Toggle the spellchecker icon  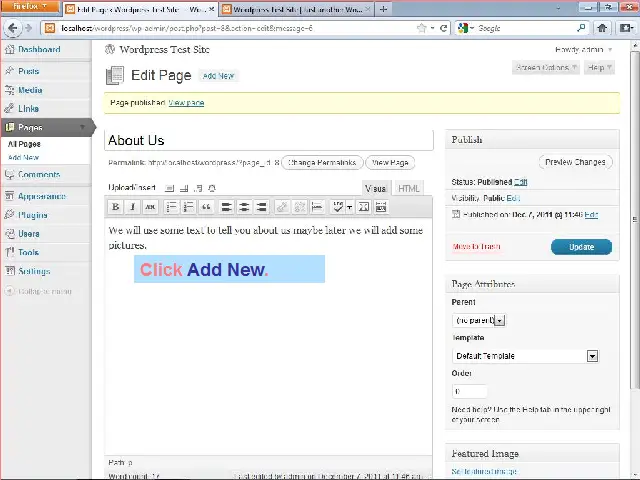coord(338,207)
